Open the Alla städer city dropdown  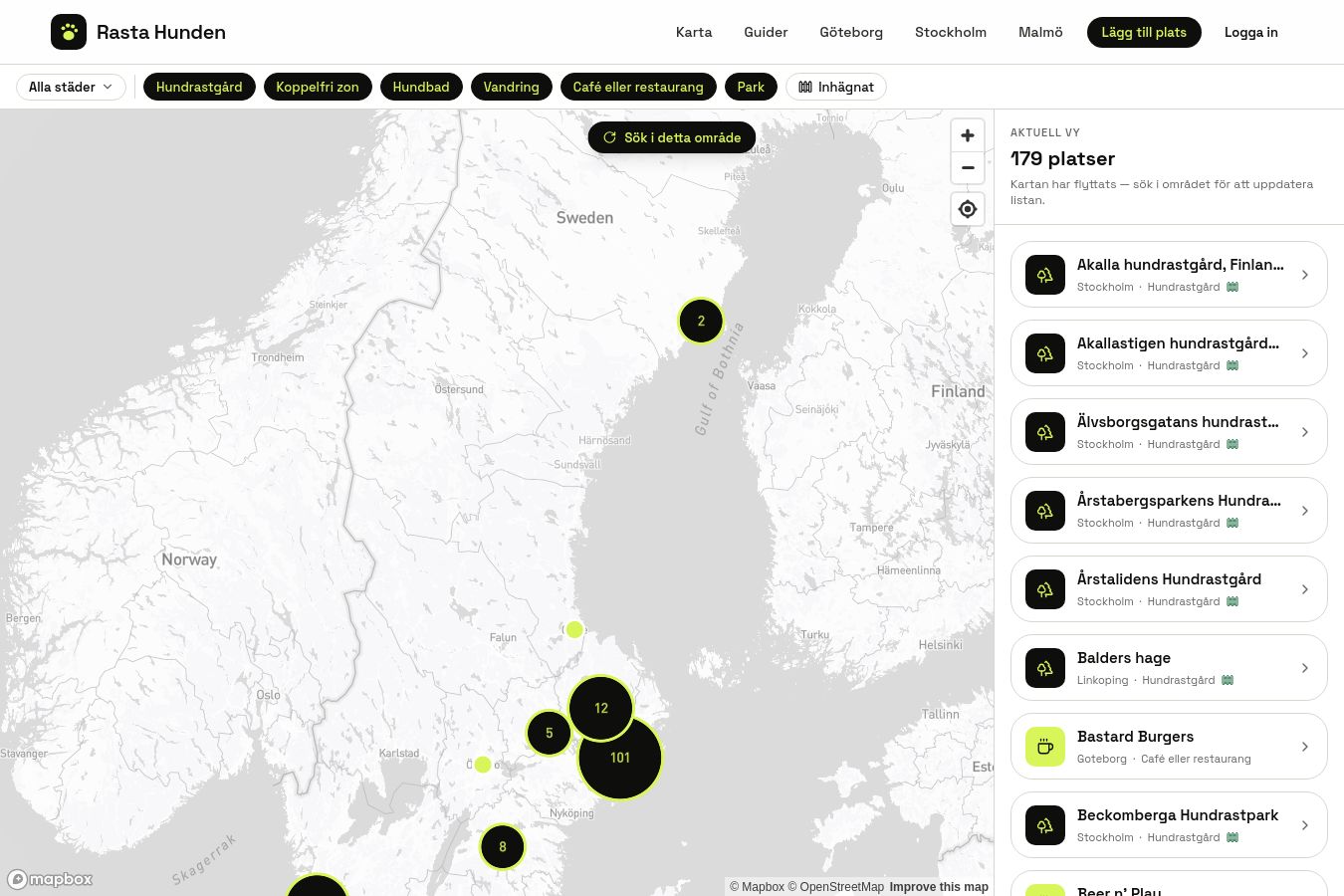tap(71, 87)
